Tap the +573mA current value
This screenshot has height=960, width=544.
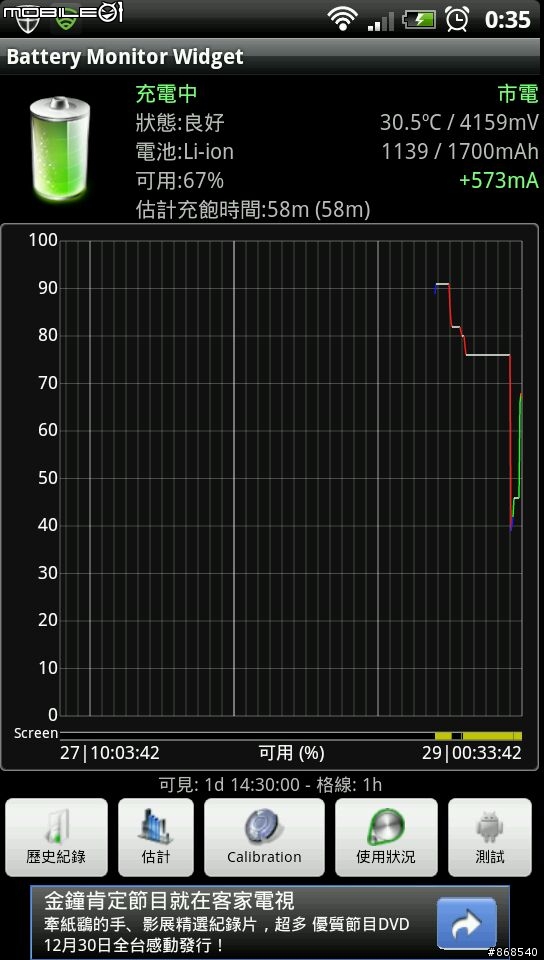(499, 181)
